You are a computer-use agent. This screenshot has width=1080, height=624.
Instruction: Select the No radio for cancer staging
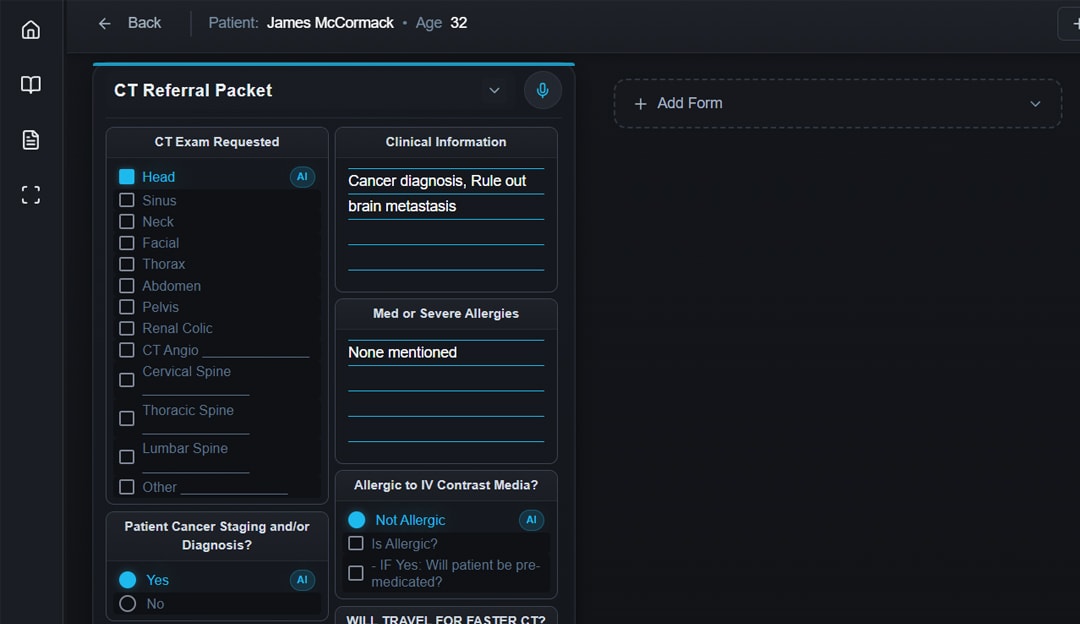(x=127, y=603)
